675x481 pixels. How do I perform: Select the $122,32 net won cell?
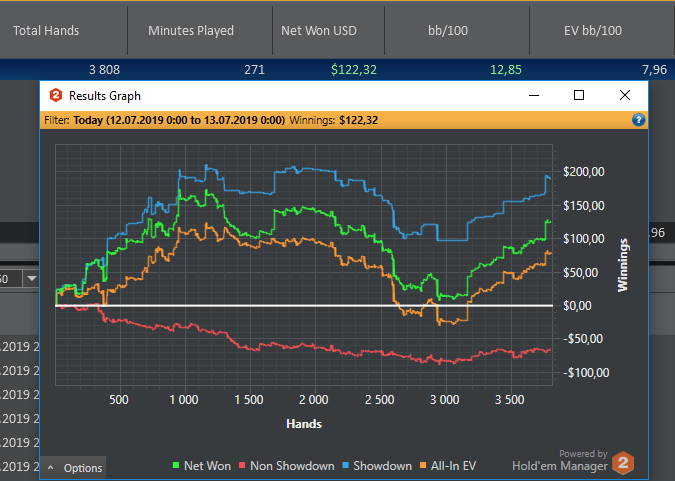[x=354, y=70]
